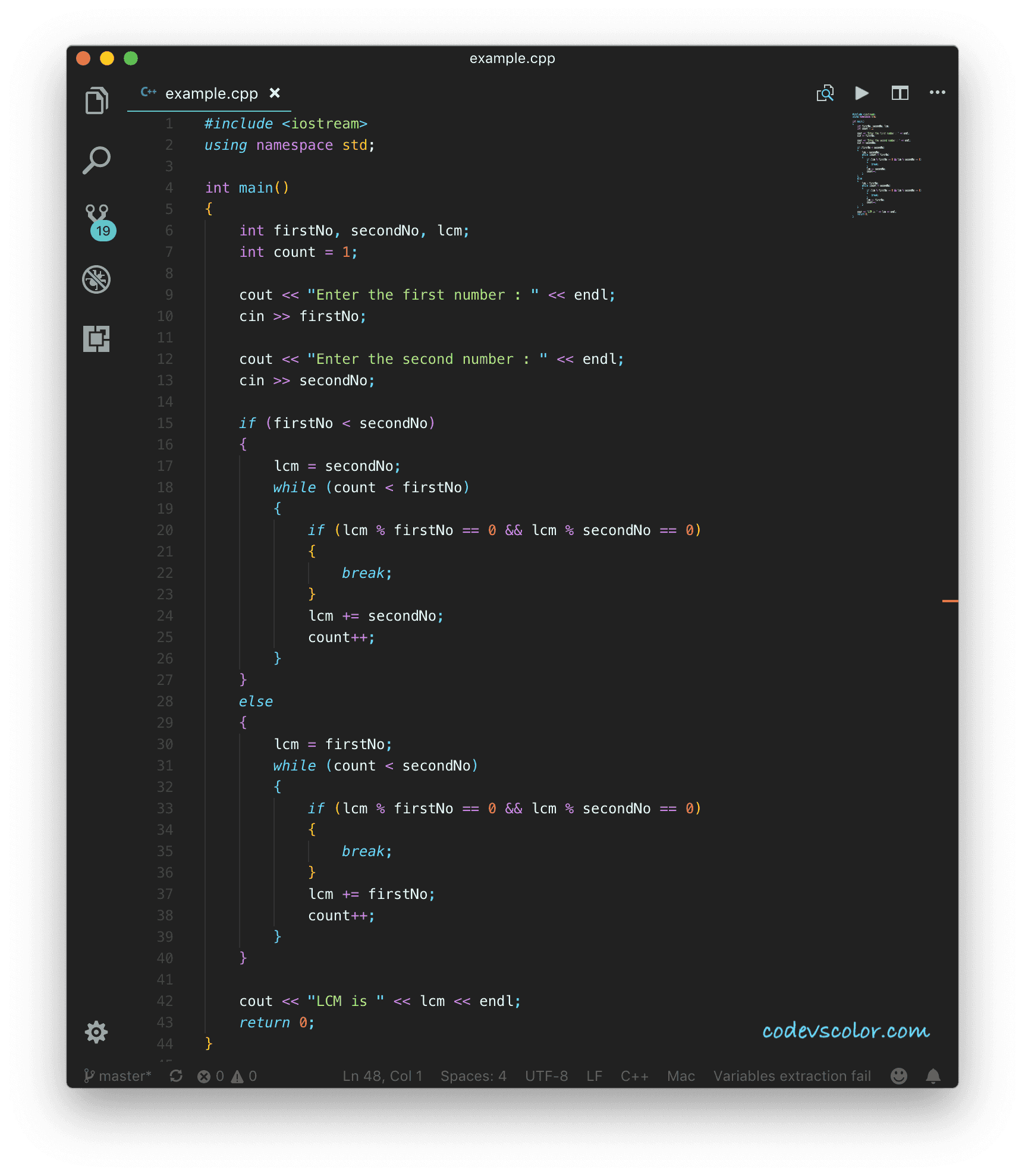Run the code with play button
The width and height of the screenshot is (1025, 1176).
861,93
